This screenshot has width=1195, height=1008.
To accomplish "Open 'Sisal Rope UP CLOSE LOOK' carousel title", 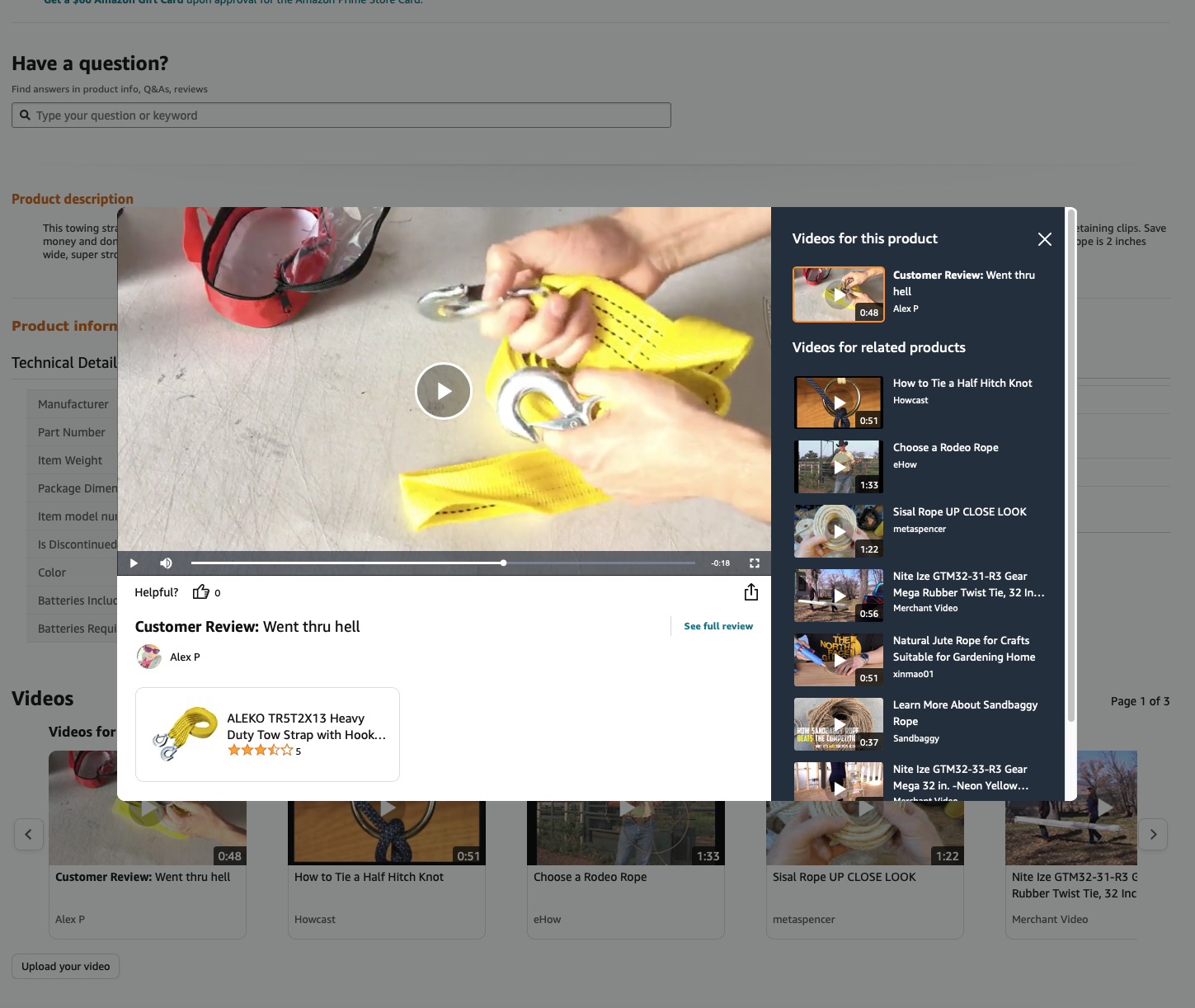I will pos(844,878).
